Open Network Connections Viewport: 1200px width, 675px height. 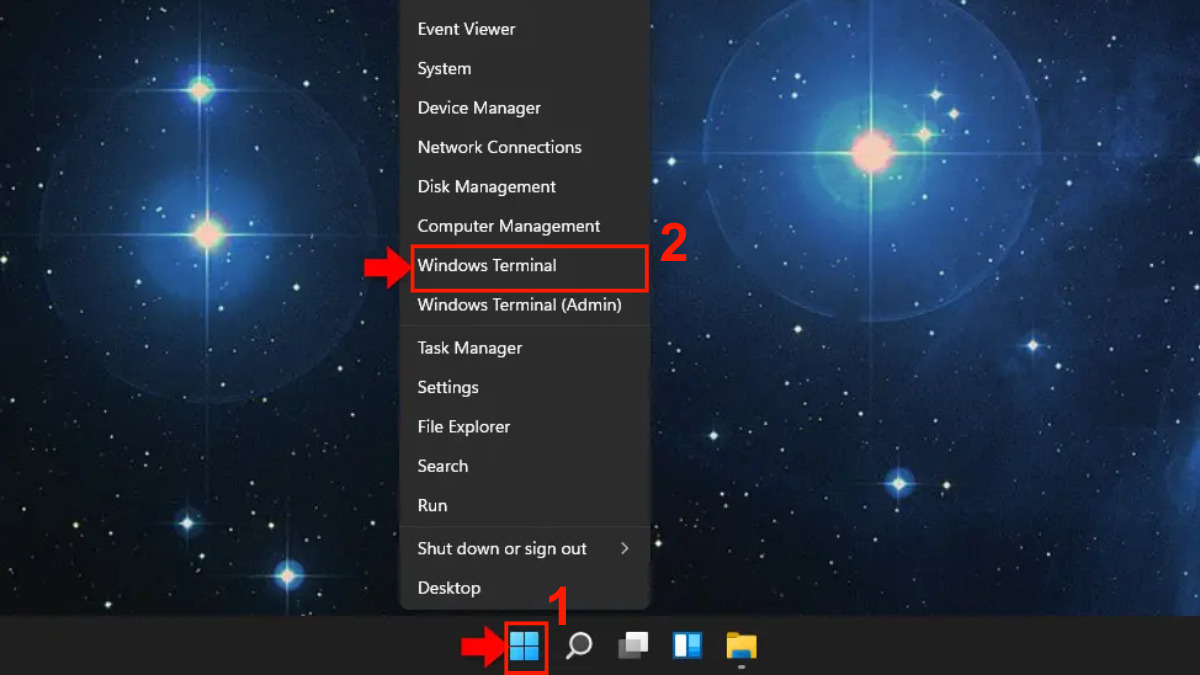[x=525, y=147]
